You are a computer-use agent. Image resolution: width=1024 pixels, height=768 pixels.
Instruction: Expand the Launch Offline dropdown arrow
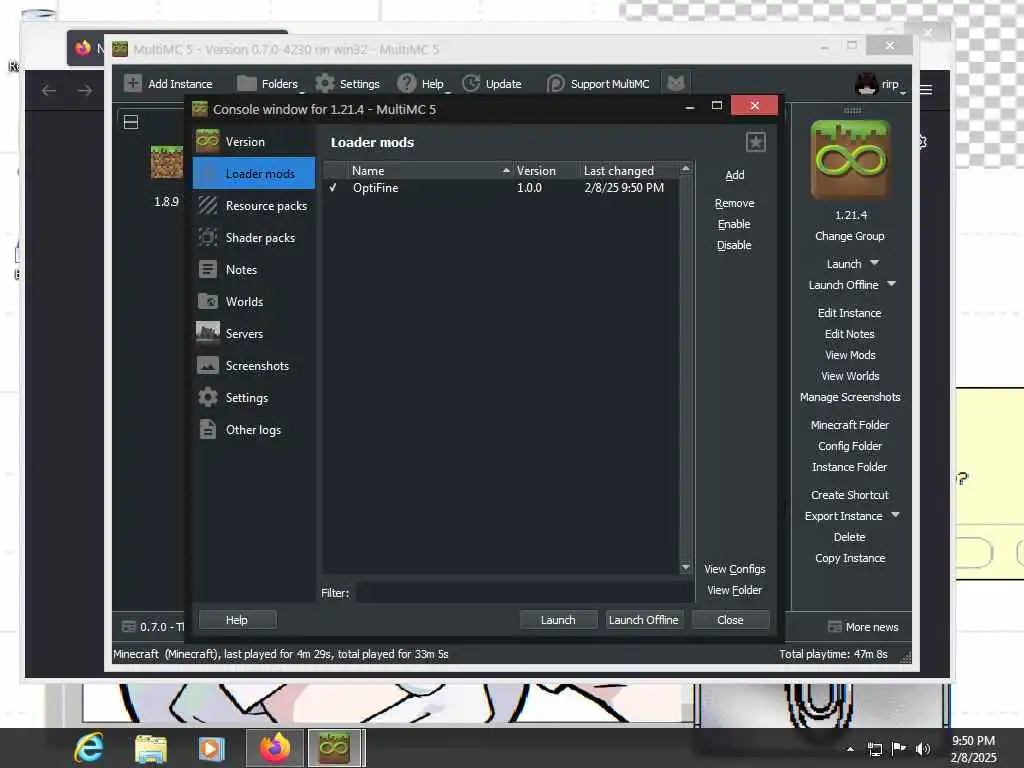[x=891, y=284]
